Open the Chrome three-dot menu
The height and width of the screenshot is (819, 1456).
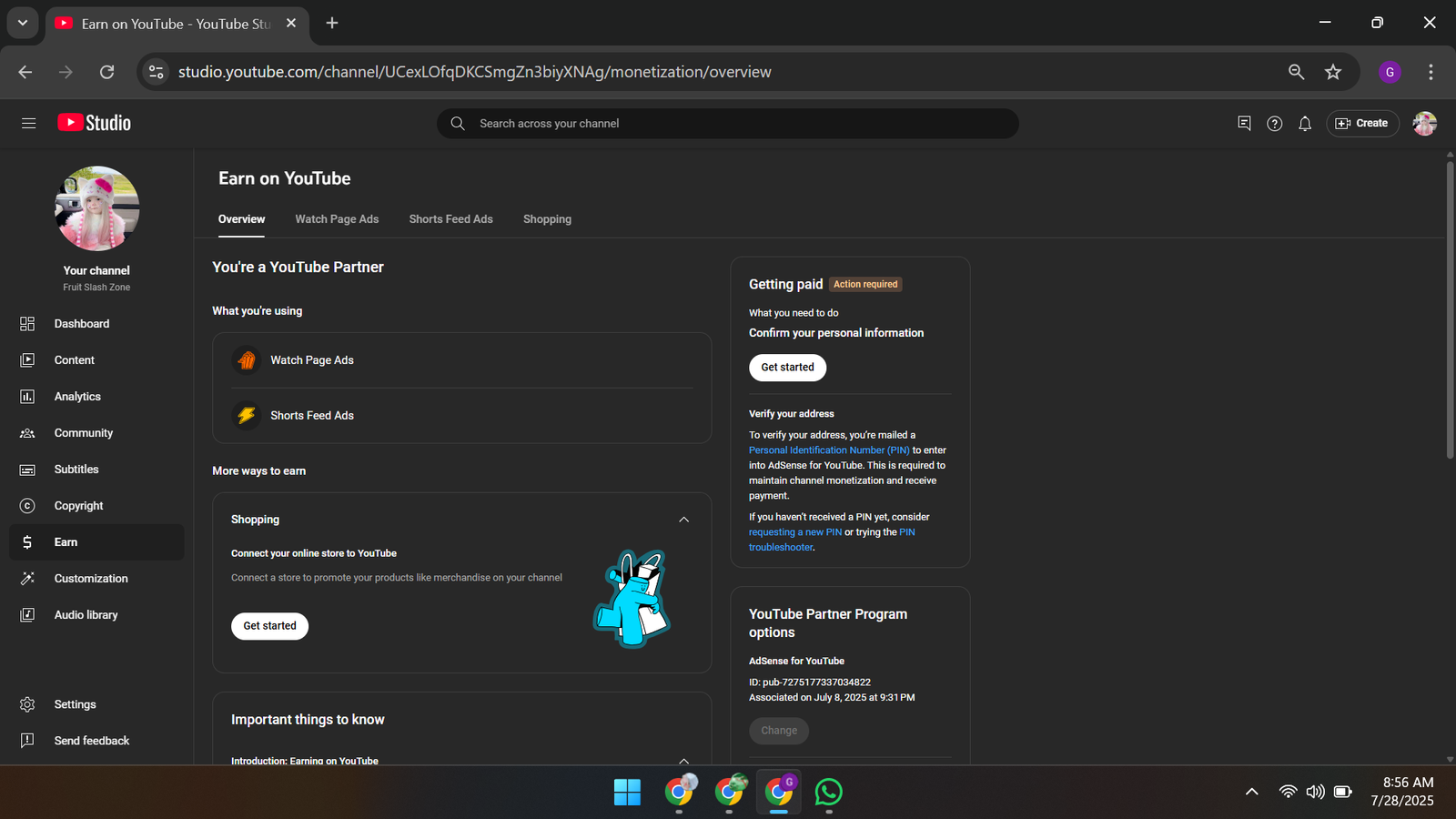[1431, 72]
